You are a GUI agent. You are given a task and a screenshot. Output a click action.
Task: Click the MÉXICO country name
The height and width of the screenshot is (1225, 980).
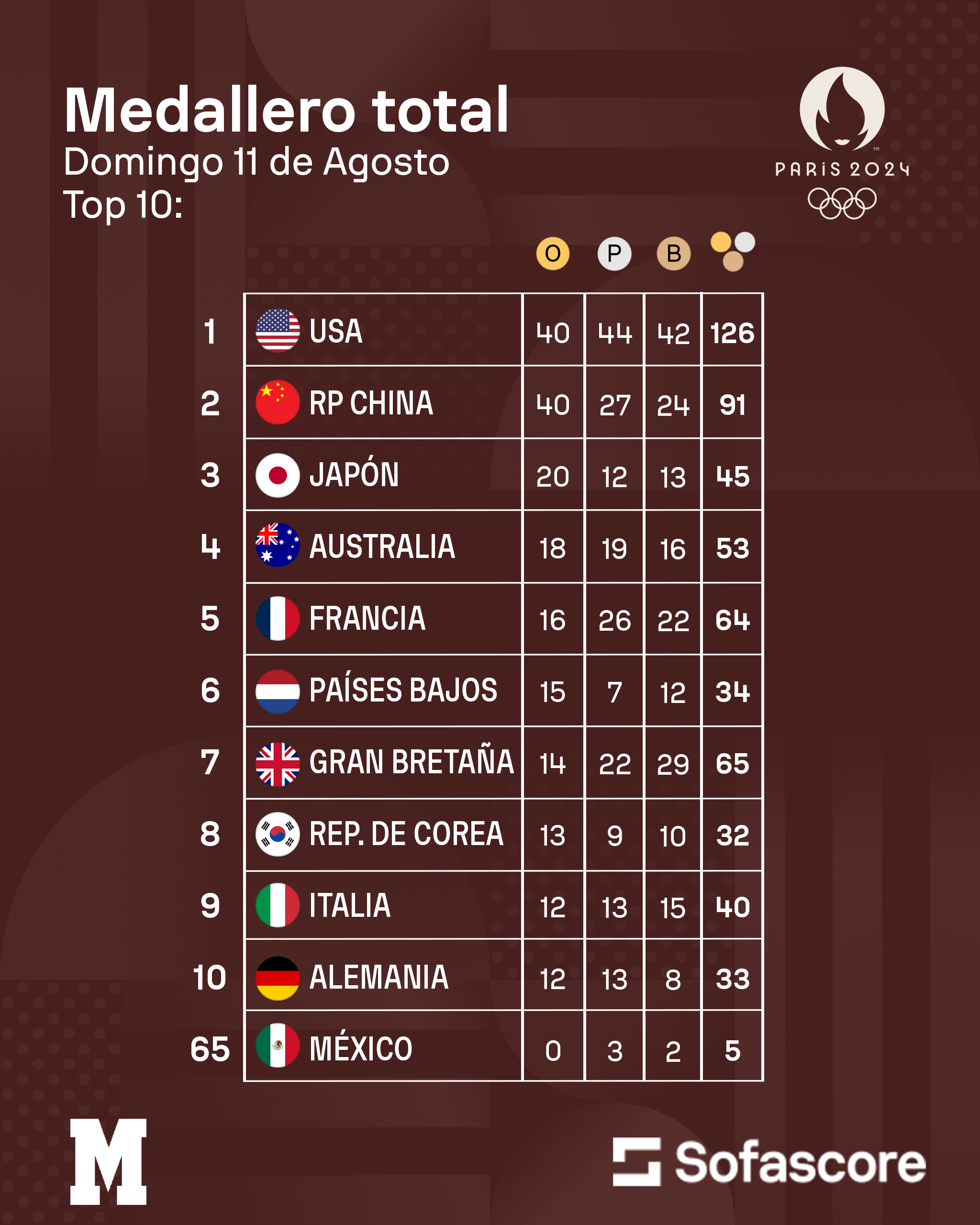click(361, 1049)
